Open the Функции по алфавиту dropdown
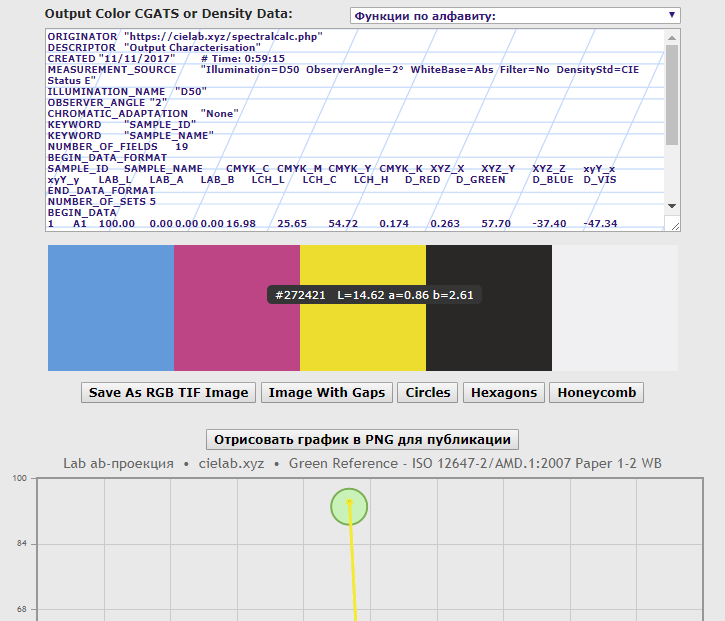Screen dimensions: 725x621 click(515, 16)
